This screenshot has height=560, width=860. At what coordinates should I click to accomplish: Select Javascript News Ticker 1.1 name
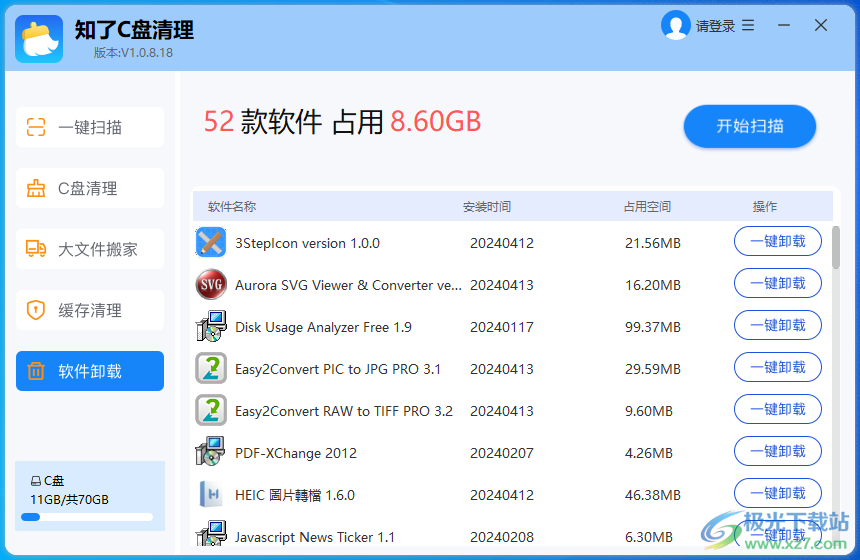(315, 537)
